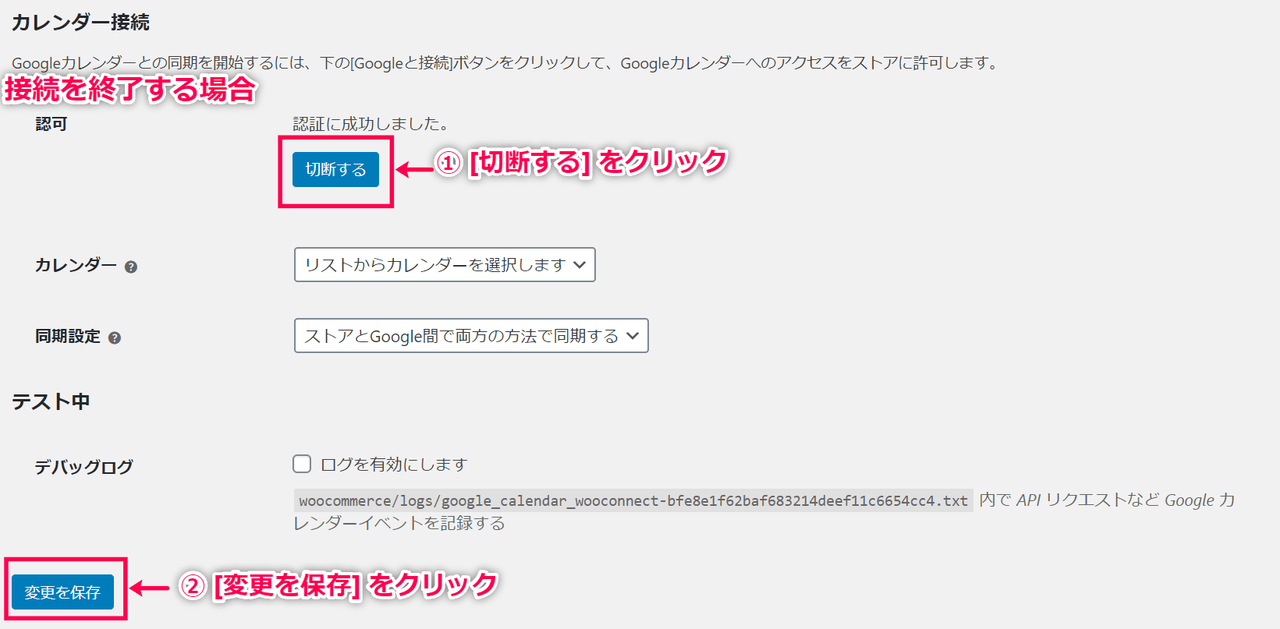
Task: Open the カレンダー selection dropdown
Action: [x=445, y=265]
